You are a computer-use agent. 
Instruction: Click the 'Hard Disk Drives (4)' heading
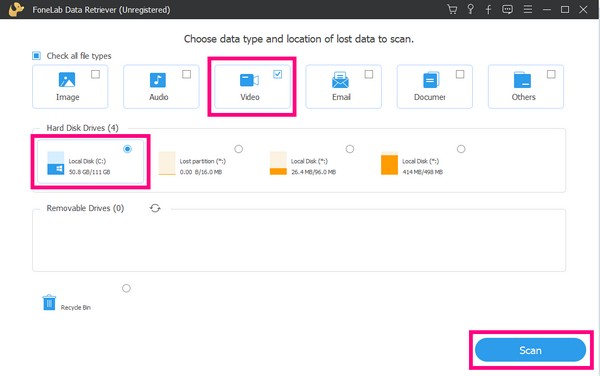[x=82, y=128]
